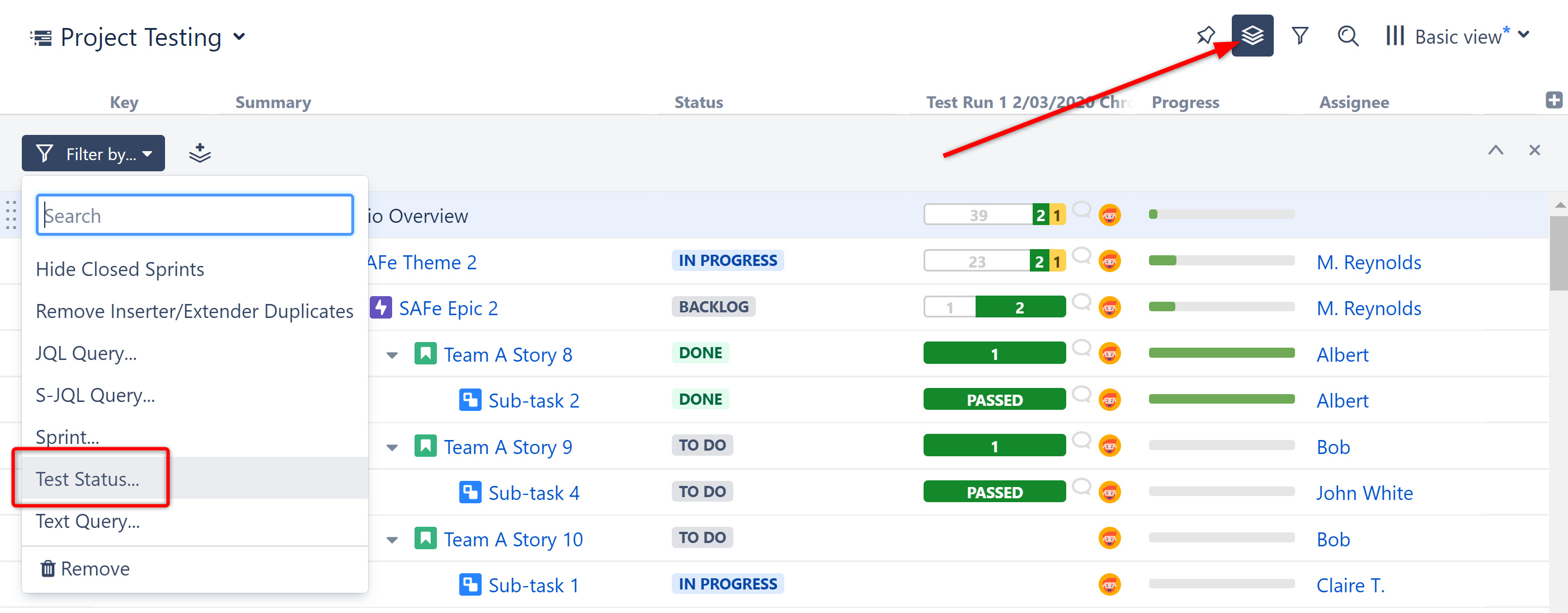This screenshot has width=1568, height=613.
Task: Expand the Team A Story 10 row
Action: point(392,539)
